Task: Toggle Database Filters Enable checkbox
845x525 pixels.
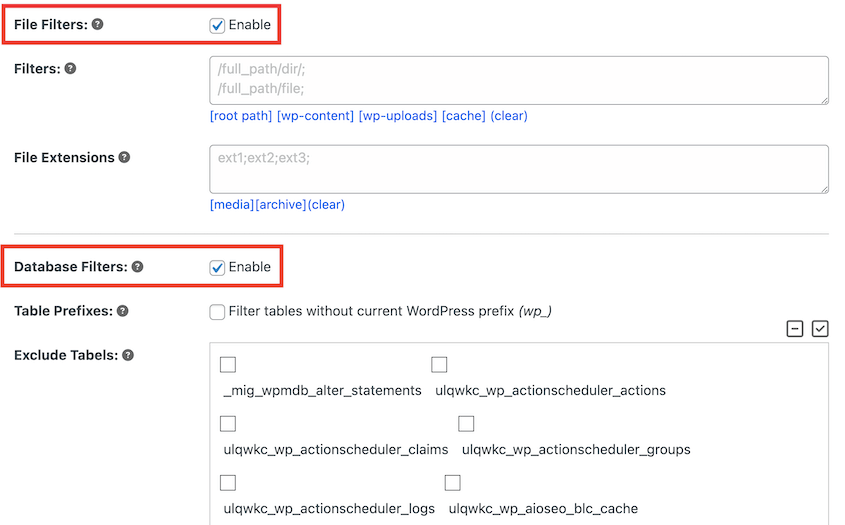Action: [x=217, y=267]
